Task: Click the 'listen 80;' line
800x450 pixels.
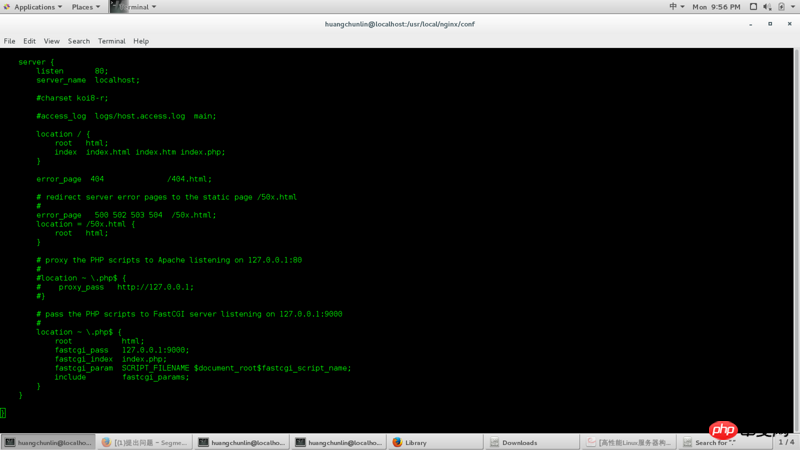Action: point(72,71)
